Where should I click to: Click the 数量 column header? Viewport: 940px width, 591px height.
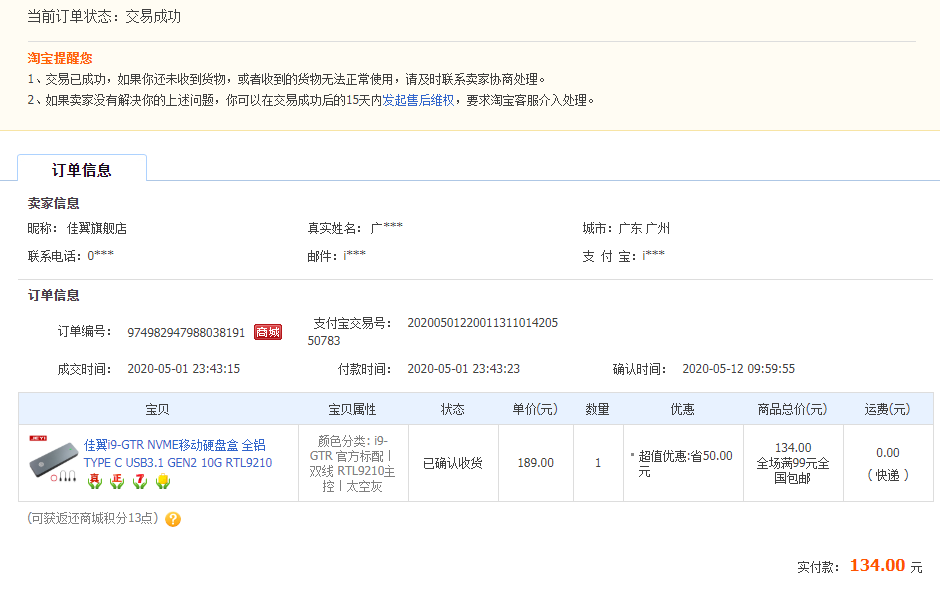coord(598,409)
